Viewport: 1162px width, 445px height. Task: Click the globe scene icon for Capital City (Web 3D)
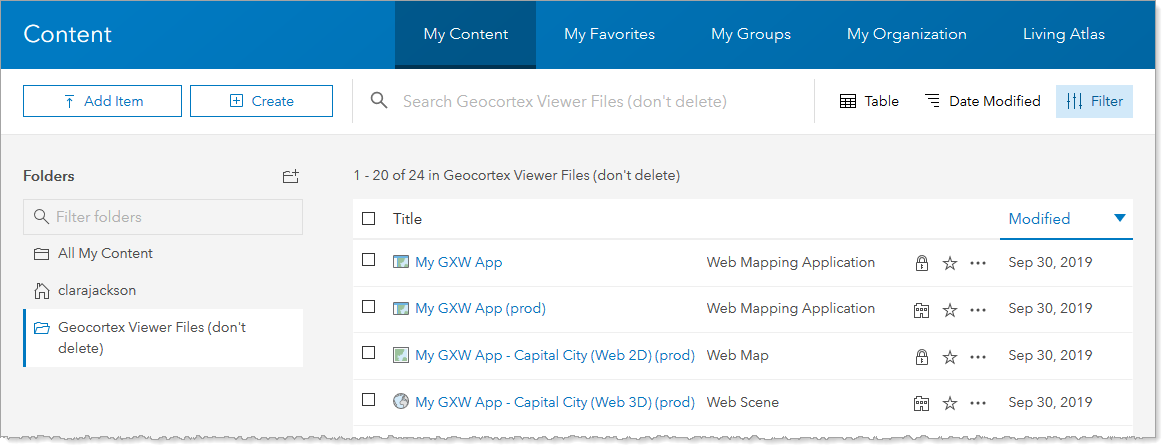tap(401, 402)
